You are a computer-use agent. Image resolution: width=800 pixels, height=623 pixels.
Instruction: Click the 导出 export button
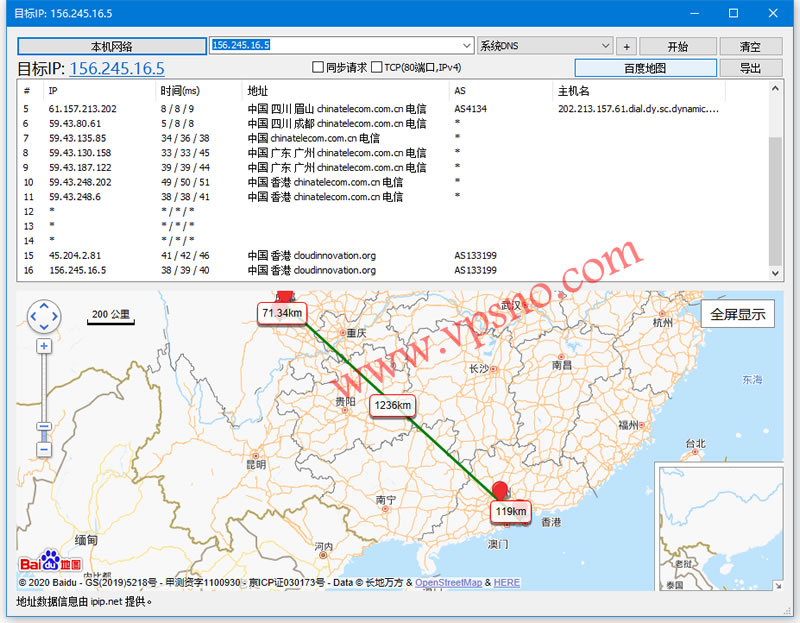(x=750, y=68)
